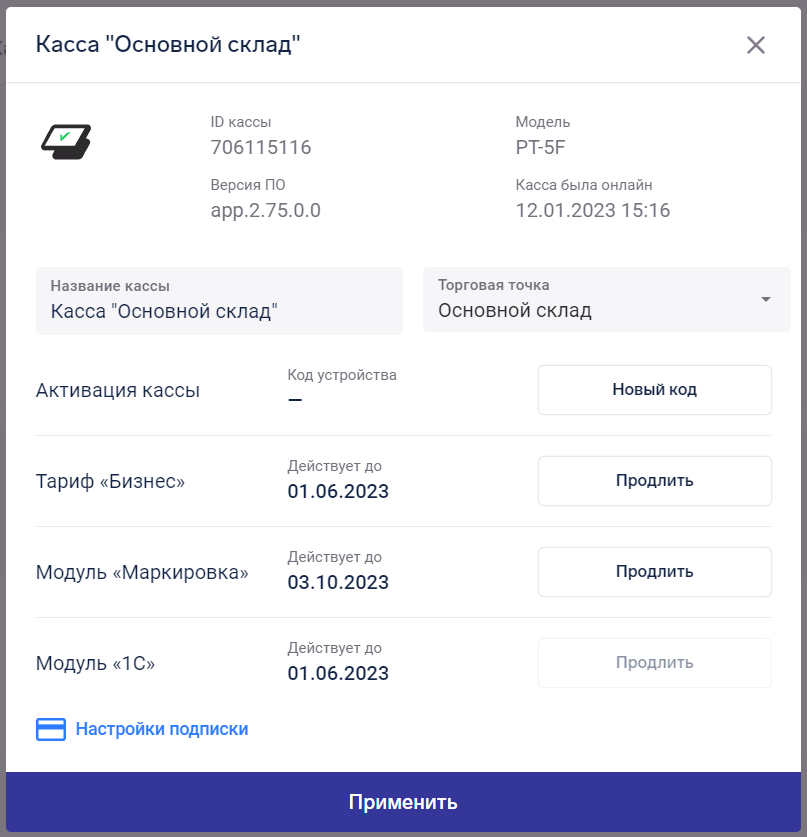Click the Торговая точка dropdown arrow
The height and width of the screenshot is (837, 807).
(x=766, y=299)
